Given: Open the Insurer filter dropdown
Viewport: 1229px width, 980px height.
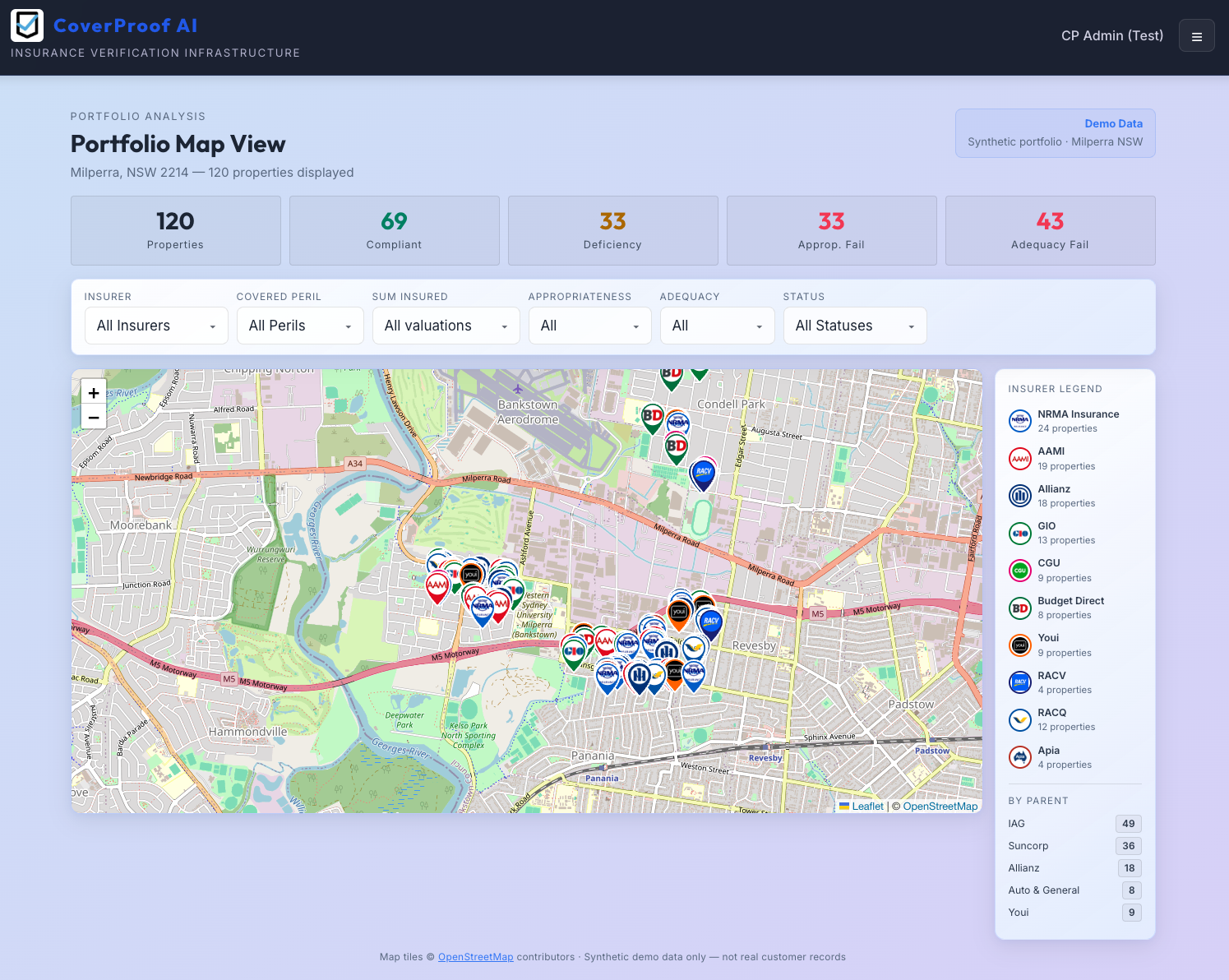Looking at the screenshot, I should click(x=156, y=326).
